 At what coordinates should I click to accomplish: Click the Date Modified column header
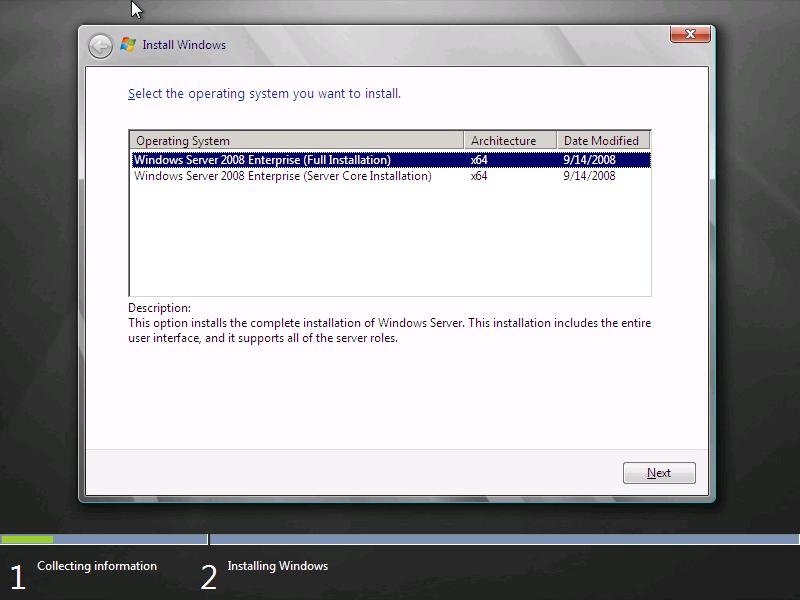tap(604, 140)
